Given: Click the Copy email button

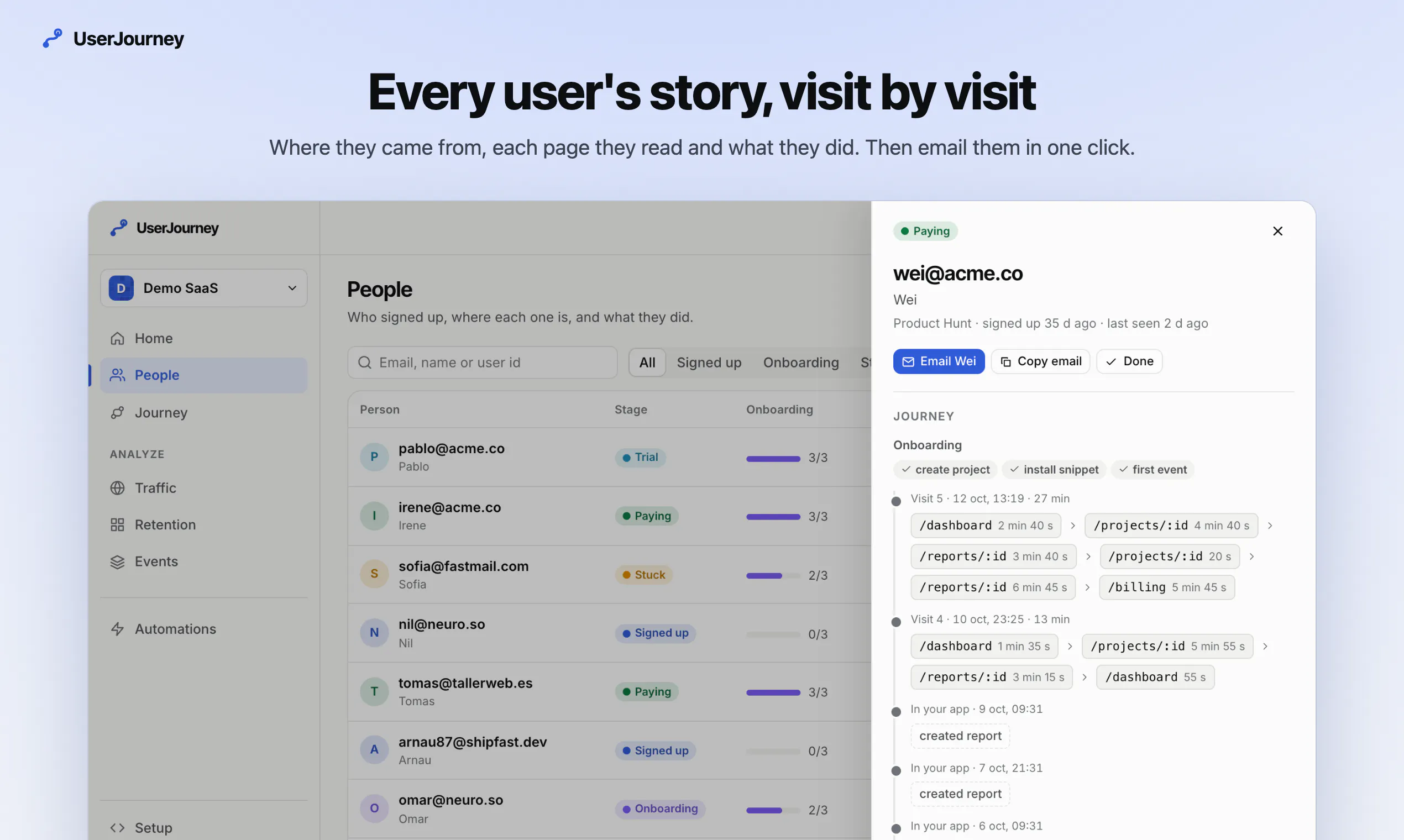Looking at the screenshot, I should pos(1040,361).
